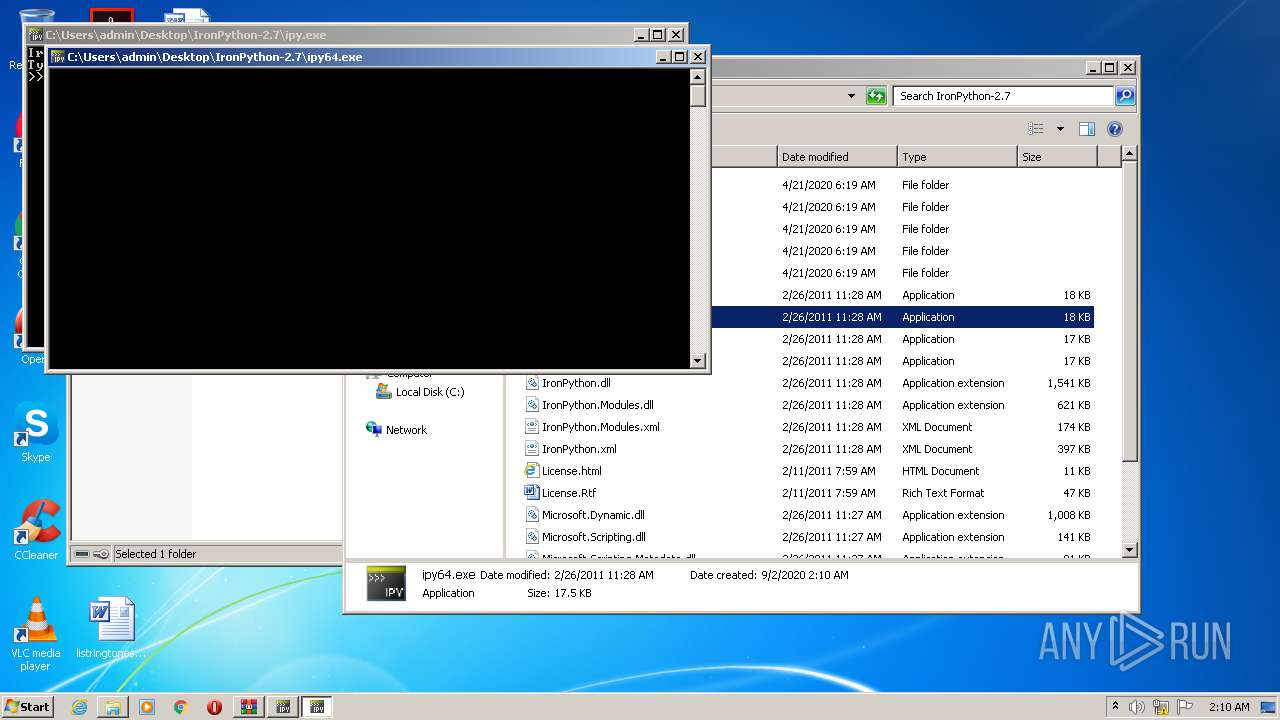
Task: Switch to the first ipy console taskbar button
Action: [x=283, y=707]
